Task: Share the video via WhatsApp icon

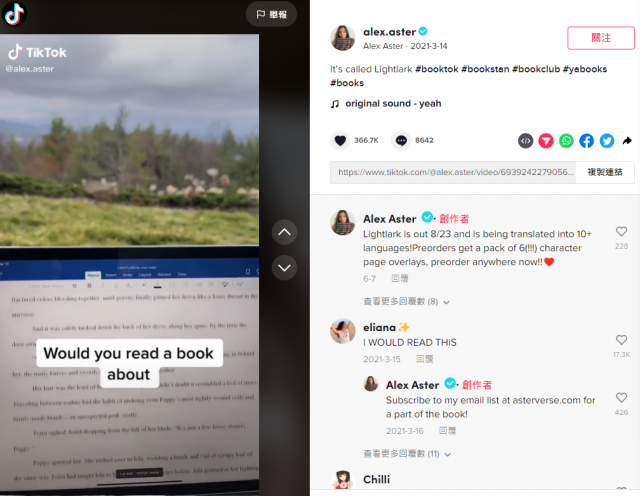Action: (x=566, y=141)
